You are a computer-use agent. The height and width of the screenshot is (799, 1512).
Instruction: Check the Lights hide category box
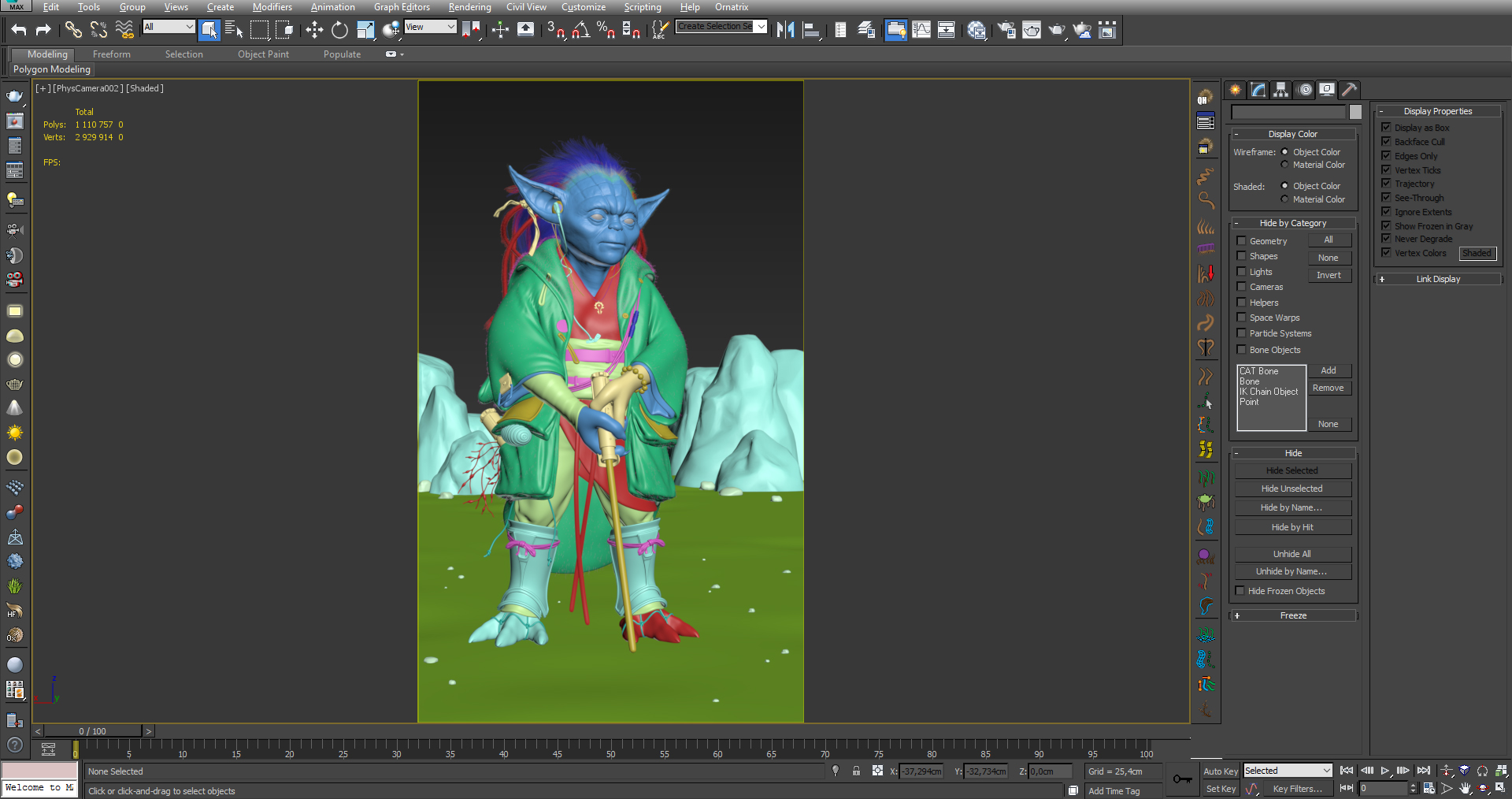tap(1241, 272)
